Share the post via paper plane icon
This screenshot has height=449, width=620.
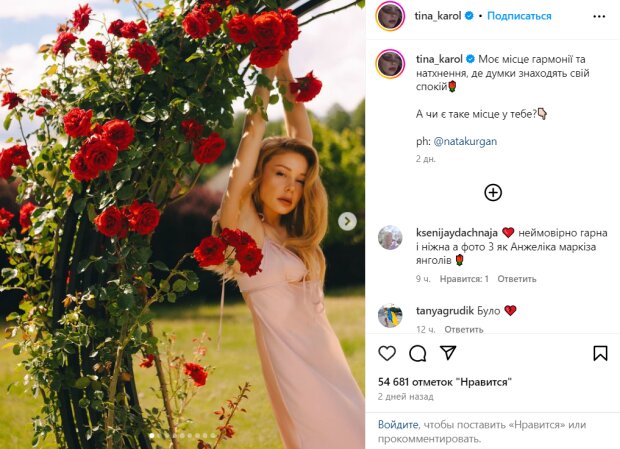click(449, 353)
